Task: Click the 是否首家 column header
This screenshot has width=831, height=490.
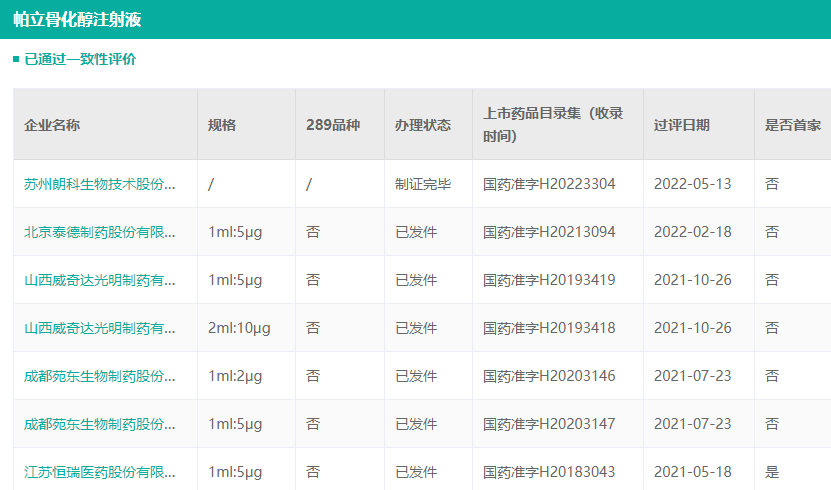Action: click(x=792, y=125)
